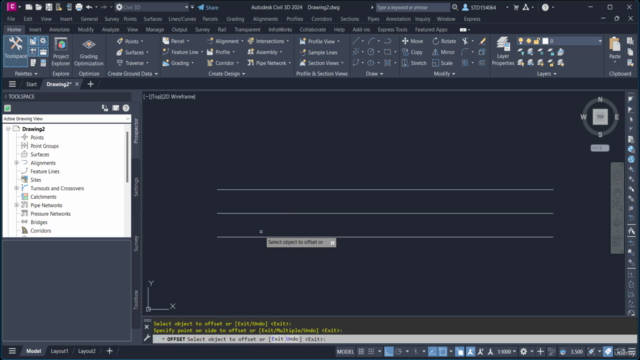Screen dimensions: 640x360
Task: Expand the Draw panel dropdown
Action: click(374, 74)
